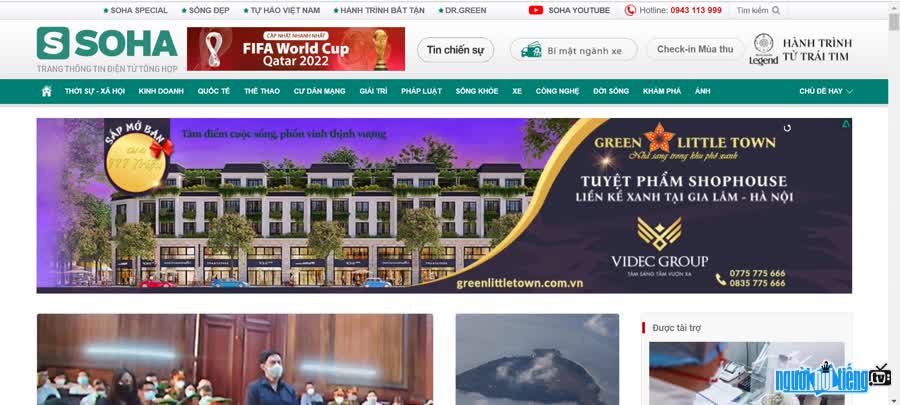The height and width of the screenshot is (405, 900).
Task: Click the Green Little Town ad banner
Action: 444,205
